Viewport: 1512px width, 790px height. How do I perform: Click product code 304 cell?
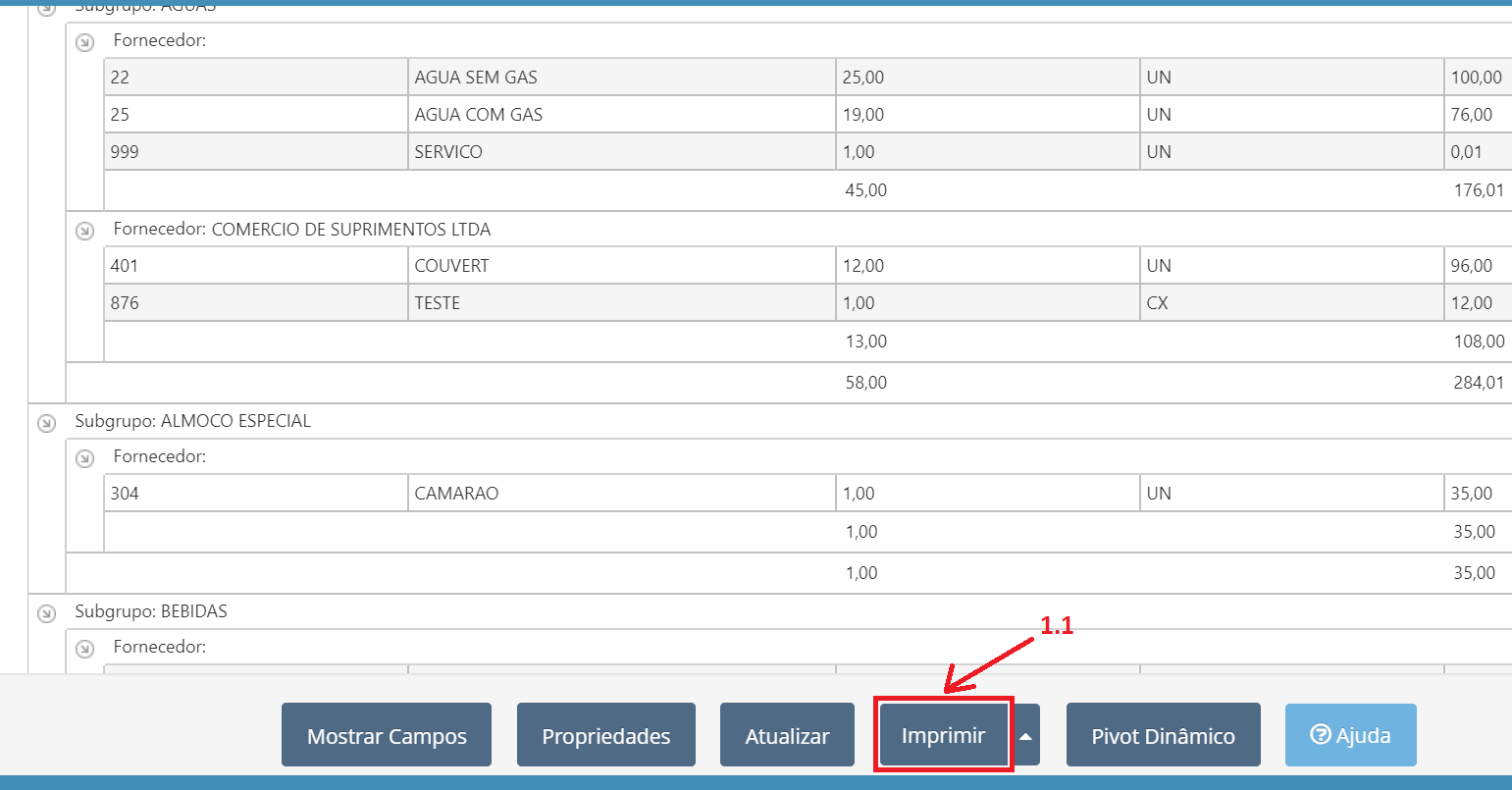[256, 494]
